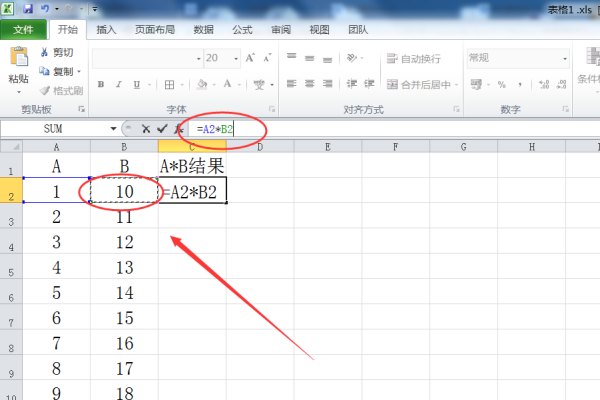600x400 pixels.
Task: Click the font size field showing 20
Action: click(217, 58)
